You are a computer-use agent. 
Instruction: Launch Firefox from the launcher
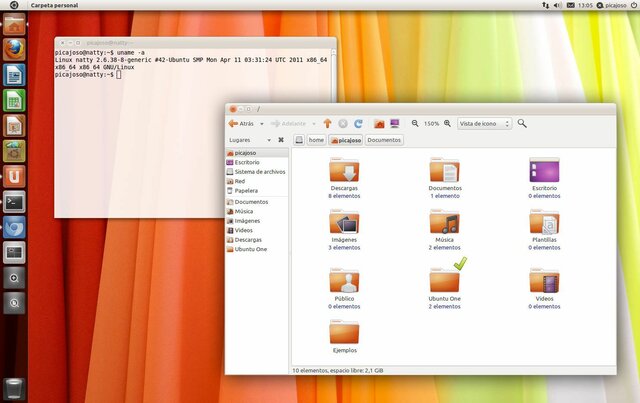(14, 49)
